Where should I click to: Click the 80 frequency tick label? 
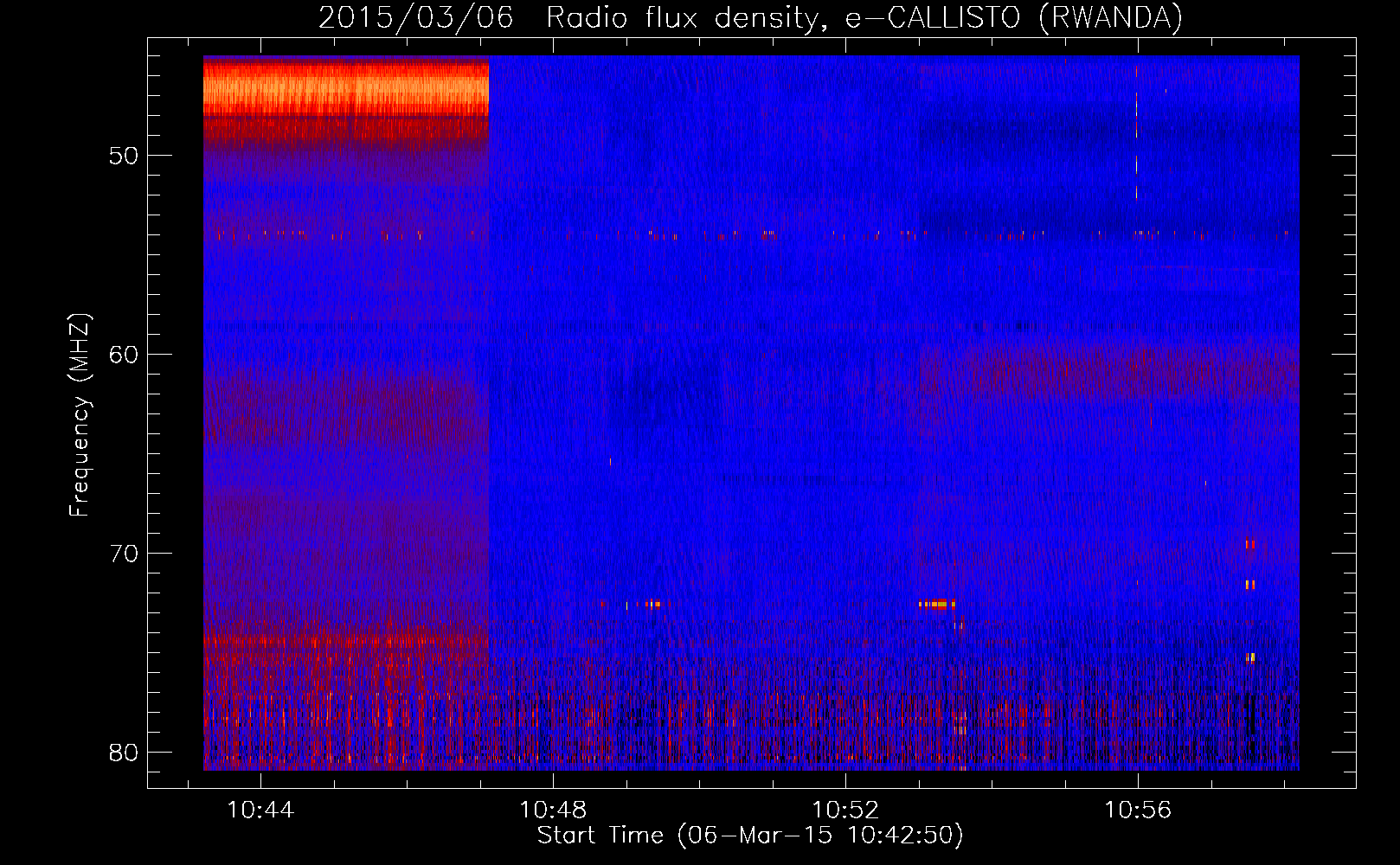click(x=124, y=753)
